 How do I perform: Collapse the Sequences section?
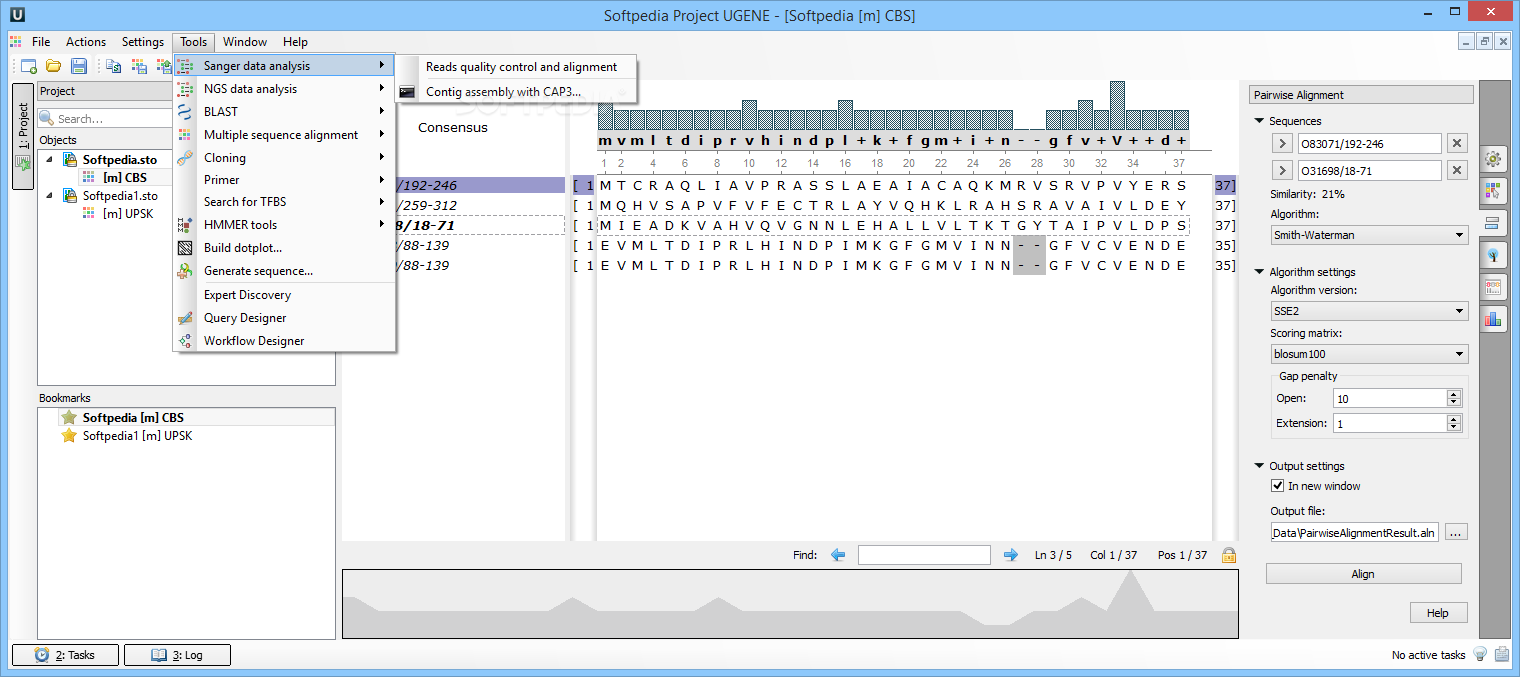pyautogui.click(x=1259, y=121)
